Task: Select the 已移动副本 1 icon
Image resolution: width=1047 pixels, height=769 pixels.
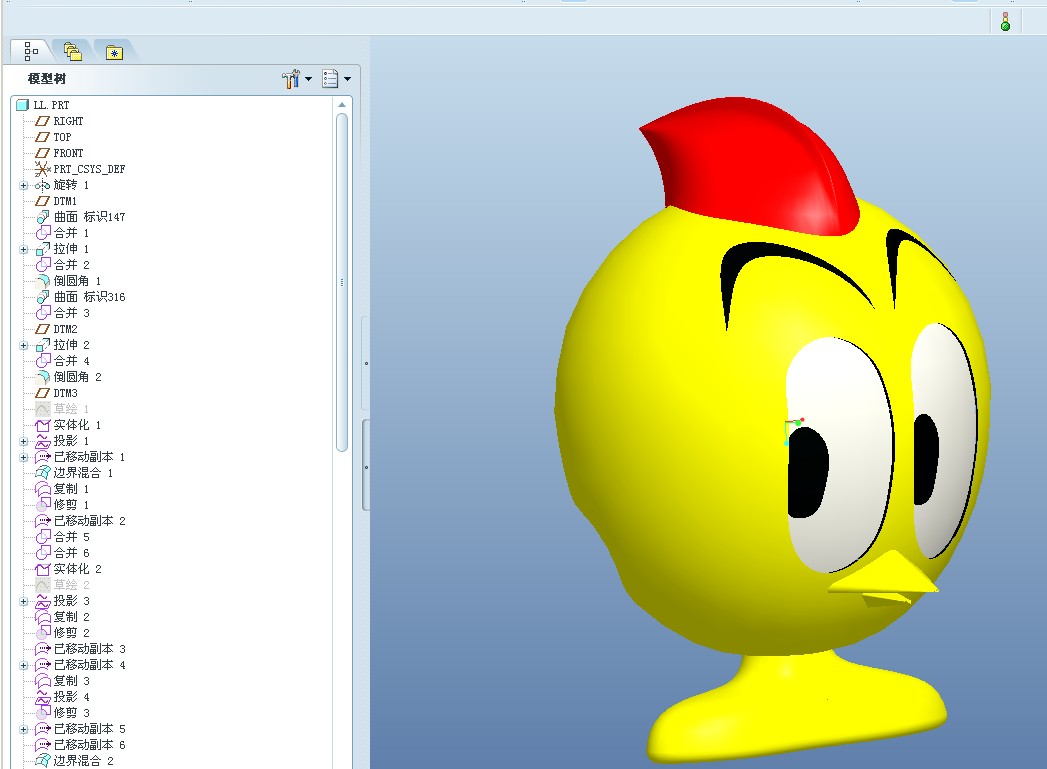Action: click(x=43, y=457)
